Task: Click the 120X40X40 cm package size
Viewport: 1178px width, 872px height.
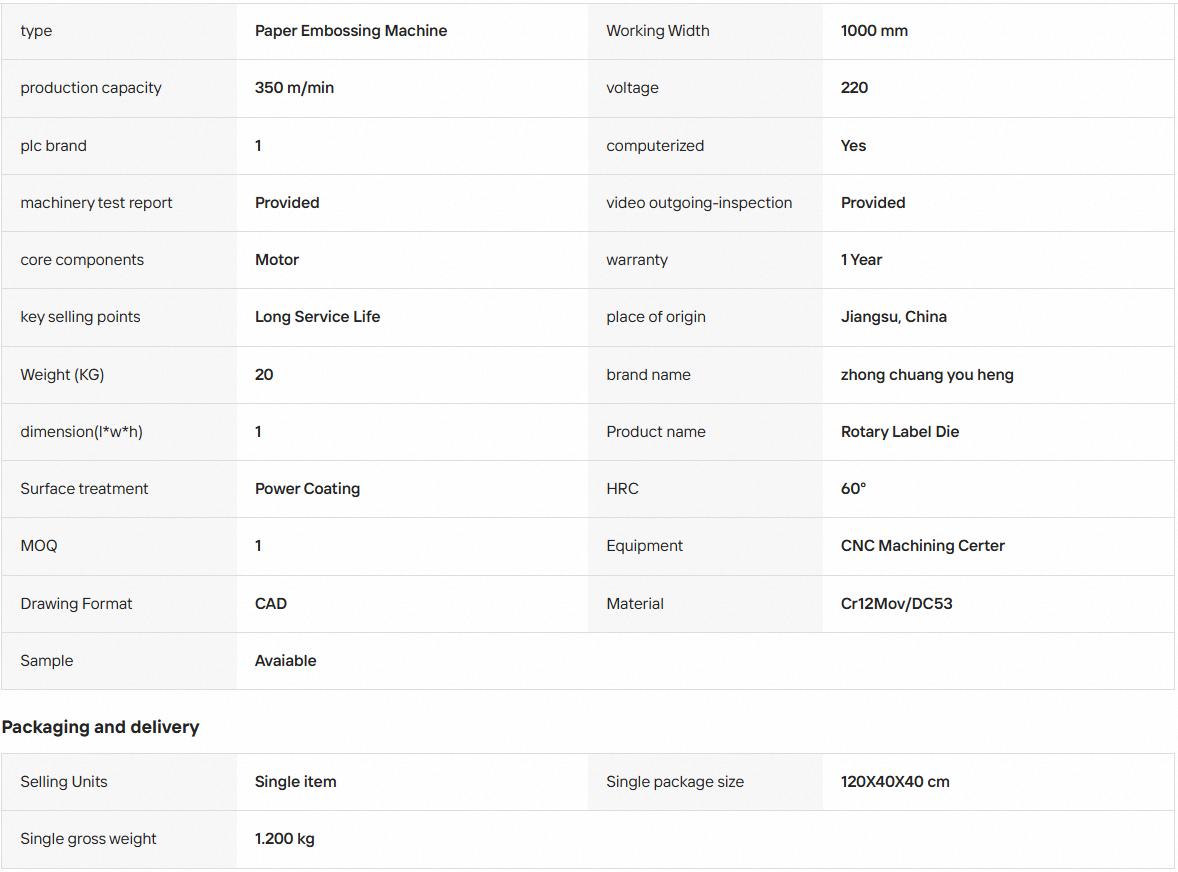Action: [895, 782]
